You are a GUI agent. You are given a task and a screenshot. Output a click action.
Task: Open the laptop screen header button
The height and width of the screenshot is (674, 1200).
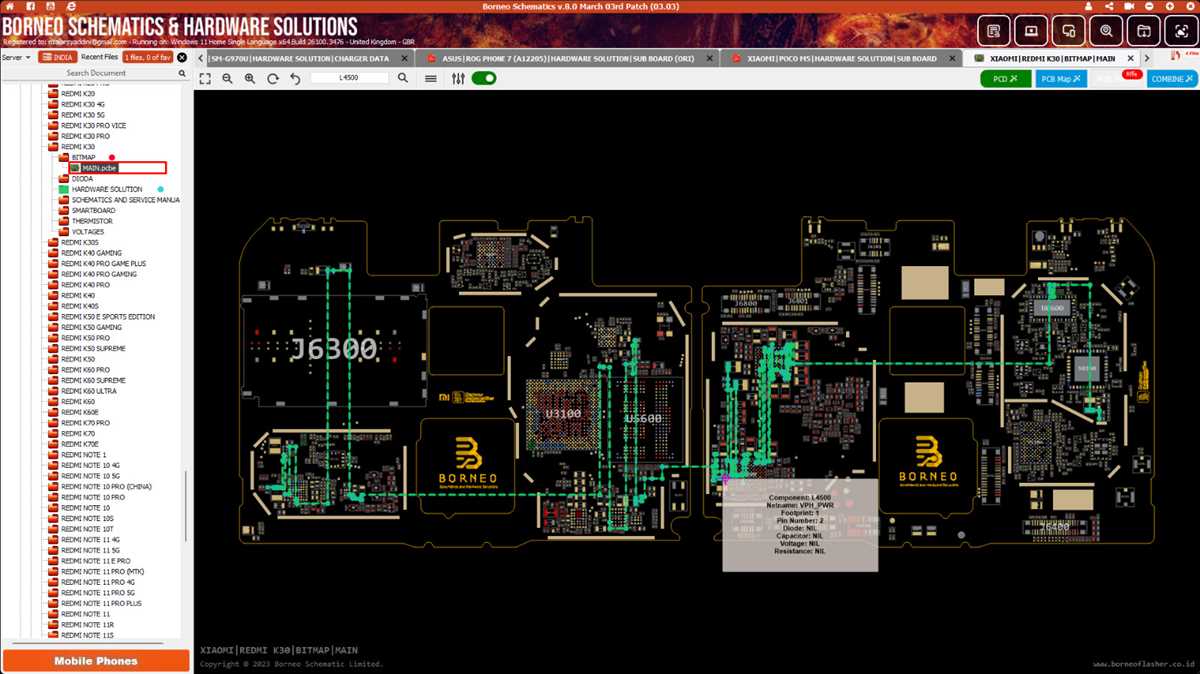[1032, 31]
